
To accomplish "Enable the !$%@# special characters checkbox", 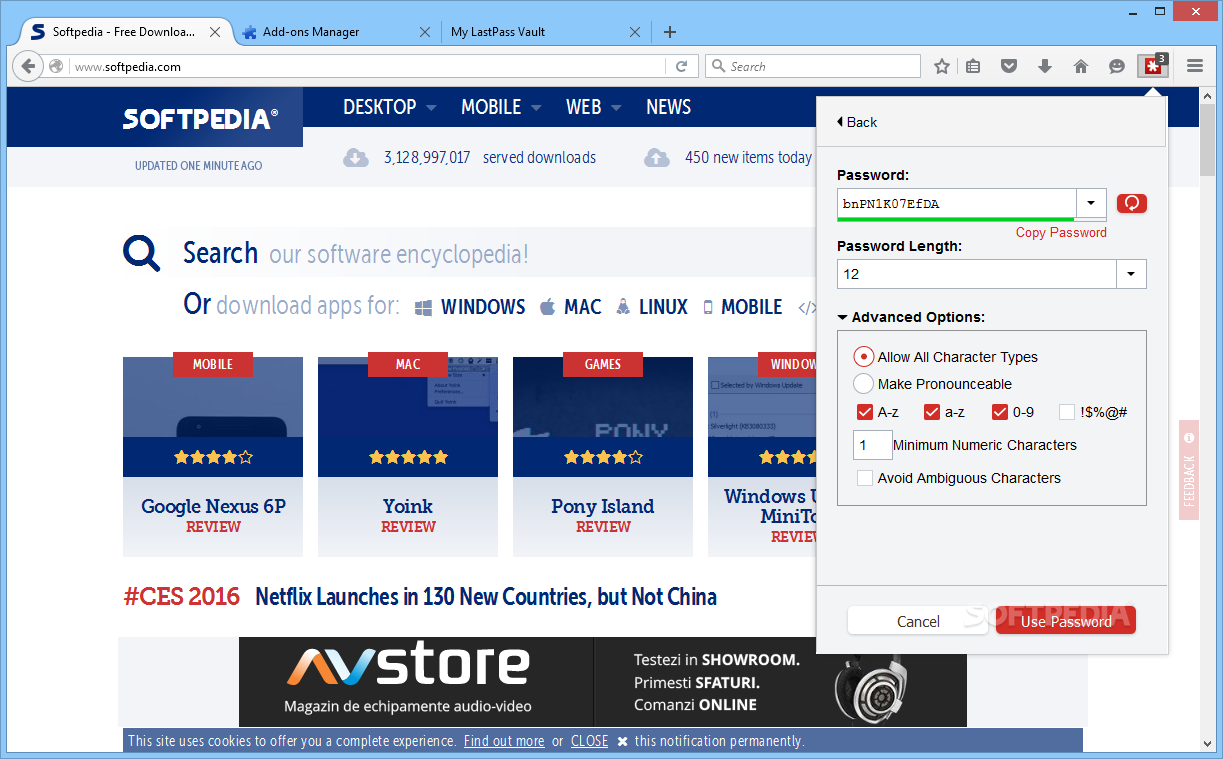I will click(1067, 412).
